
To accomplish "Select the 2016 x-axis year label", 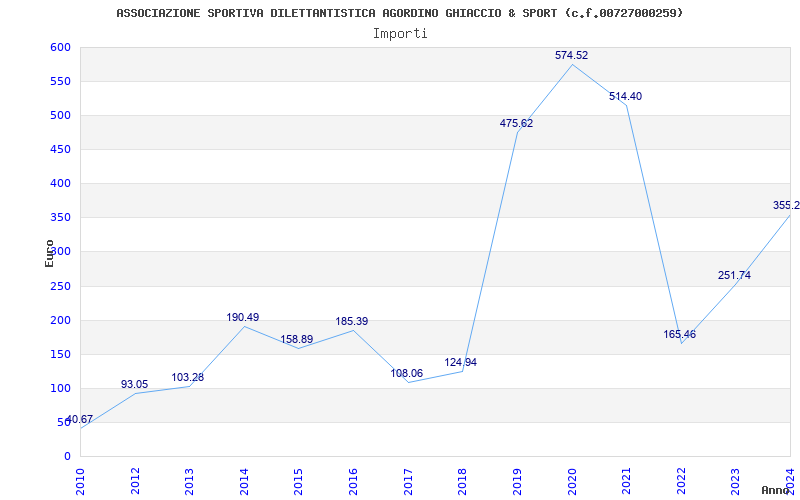I will point(353,481).
